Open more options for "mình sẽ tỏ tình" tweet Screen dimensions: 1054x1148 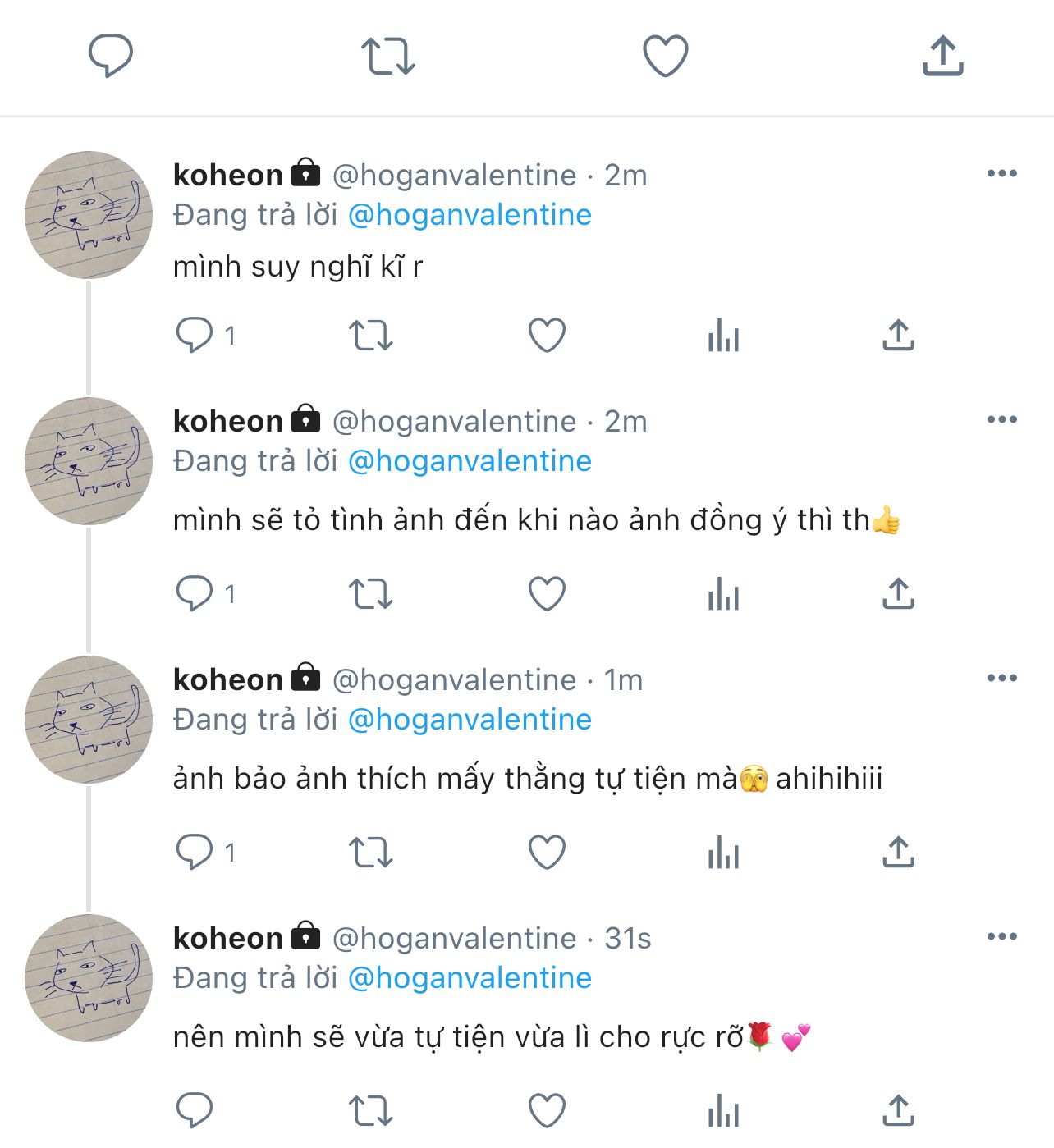coord(1001,419)
